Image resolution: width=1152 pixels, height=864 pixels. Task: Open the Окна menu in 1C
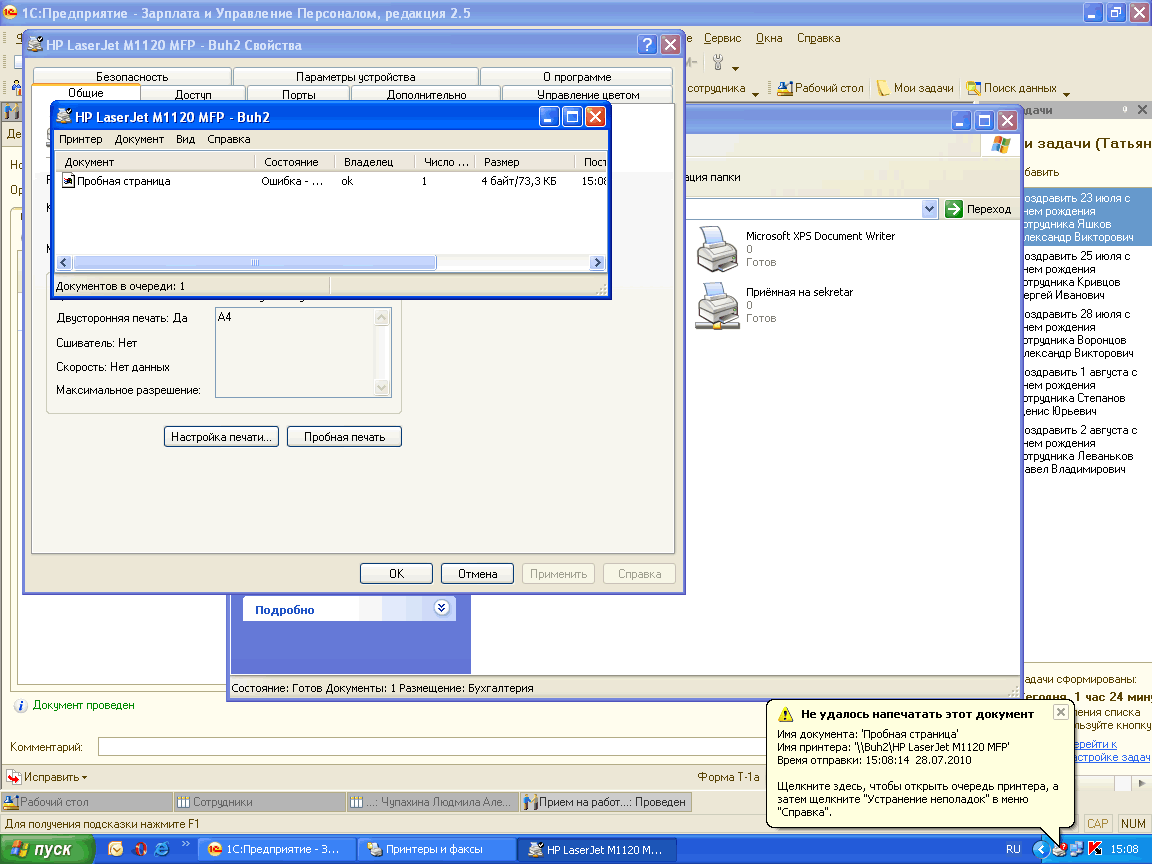tap(769, 38)
